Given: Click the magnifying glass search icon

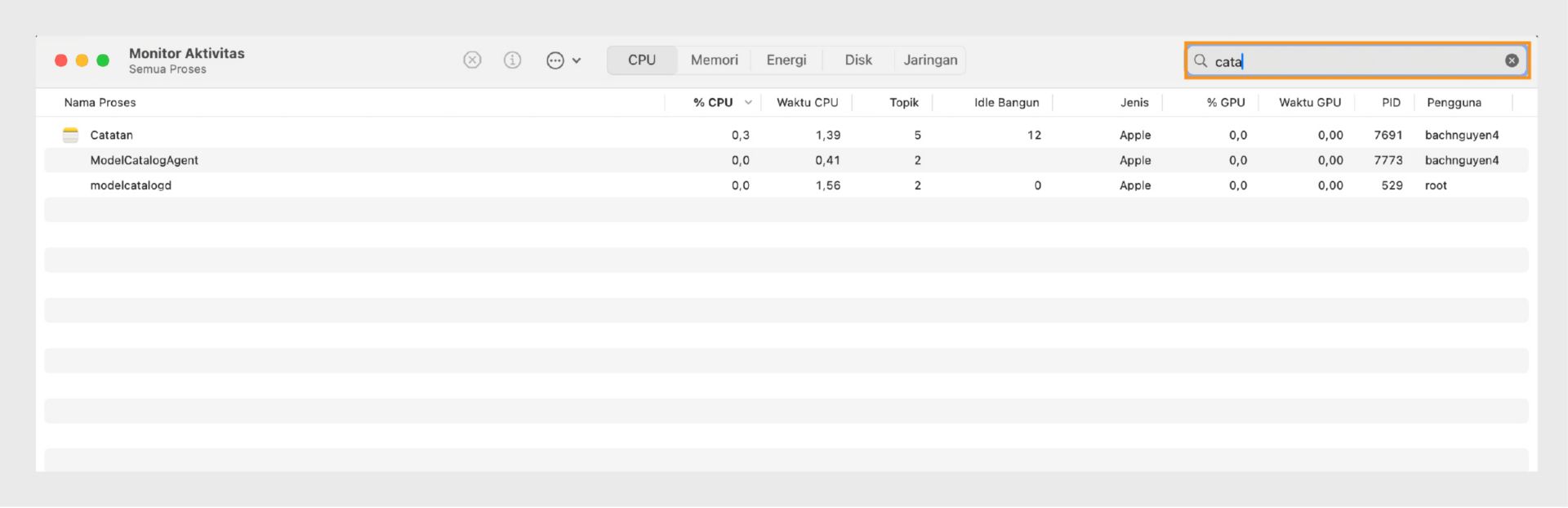Looking at the screenshot, I should (1200, 61).
